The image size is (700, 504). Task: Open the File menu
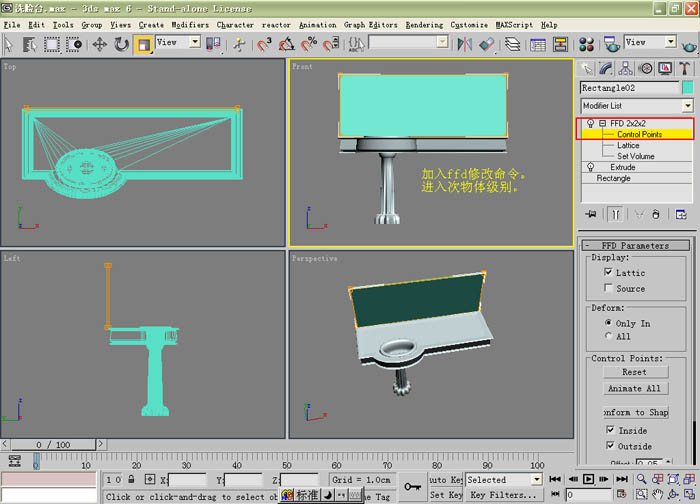pyautogui.click(x=12, y=25)
